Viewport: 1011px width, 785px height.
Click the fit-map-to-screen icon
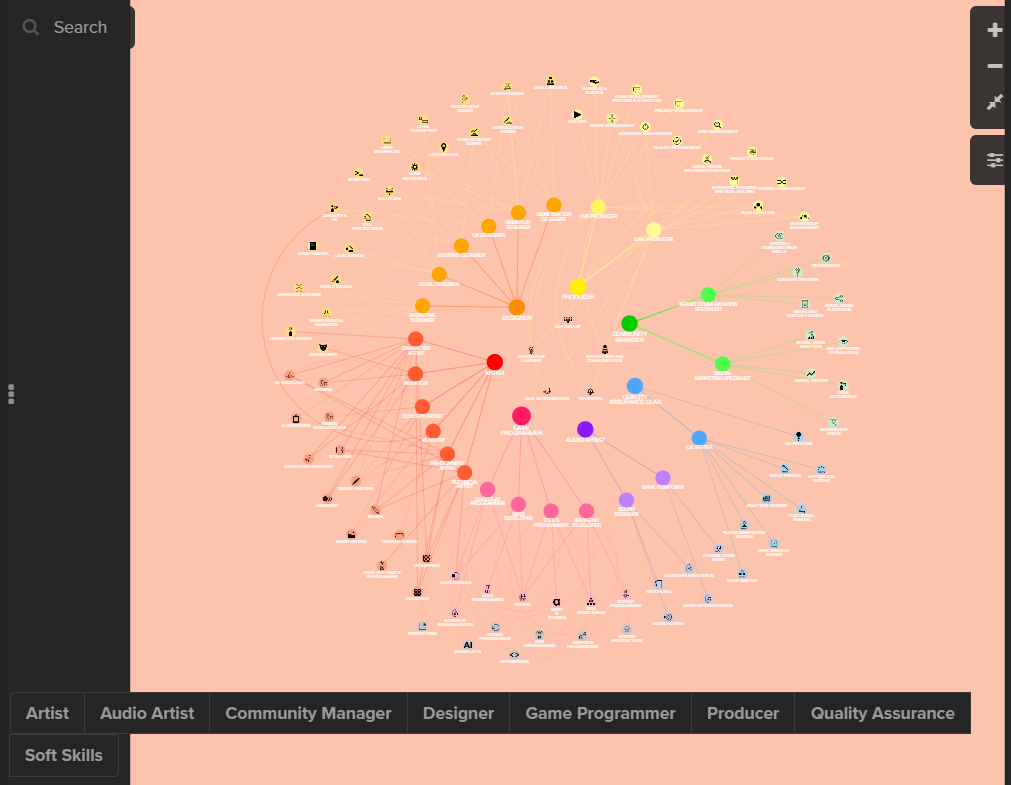pyautogui.click(x=994, y=103)
